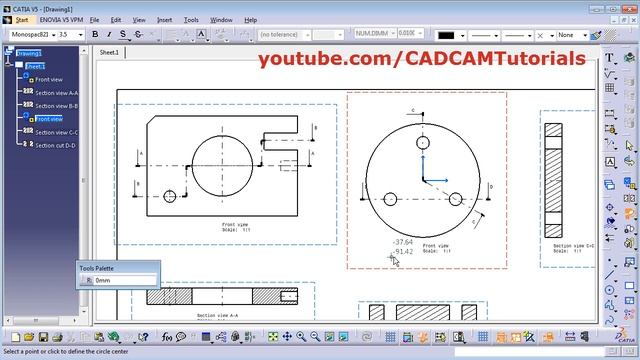Viewport: 640px width, 360px height.
Task: Switch to the Sheet.1 tab
Action: [109, 52]
